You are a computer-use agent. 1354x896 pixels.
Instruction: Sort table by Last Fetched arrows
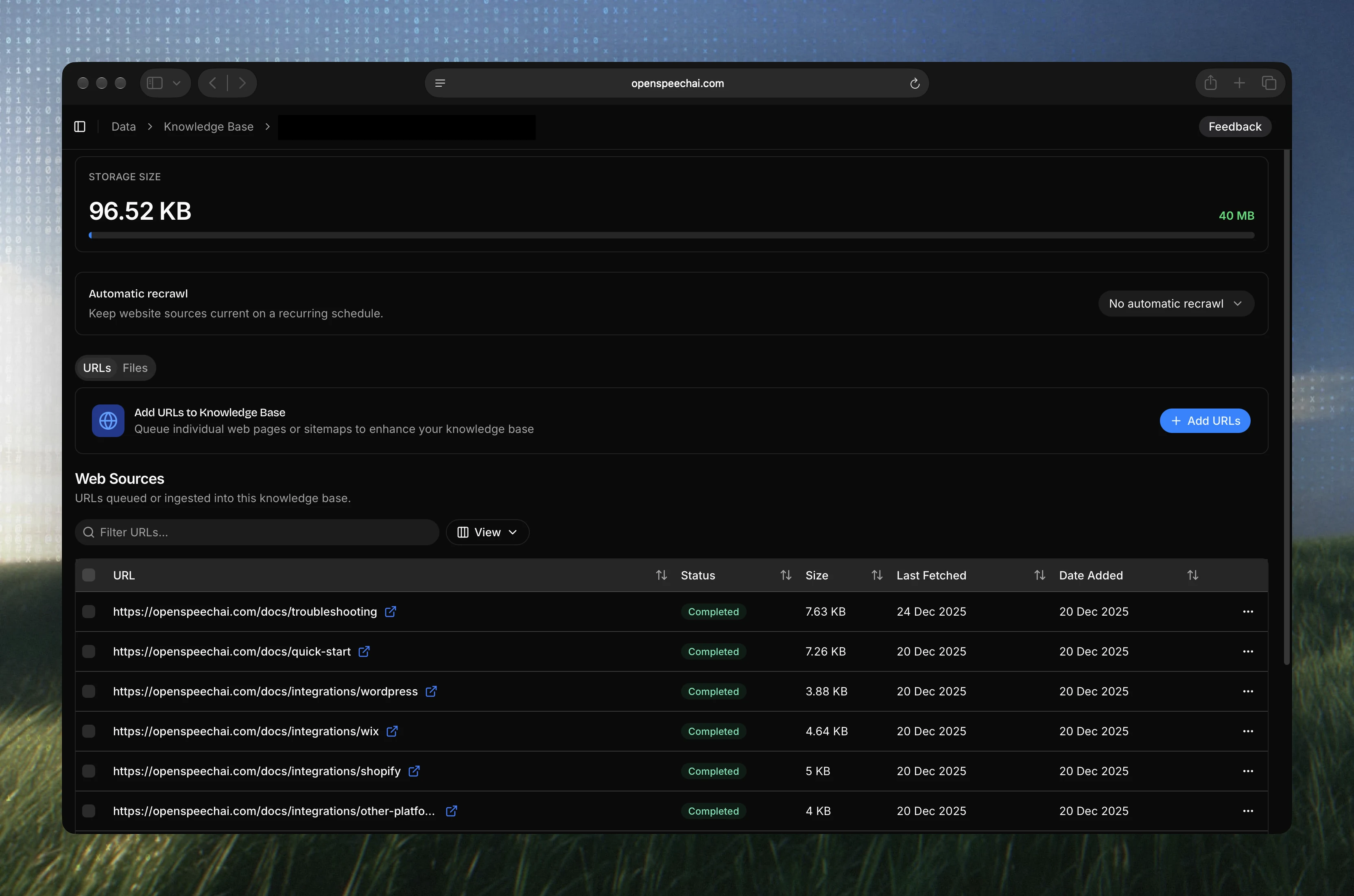point(1040,575)
